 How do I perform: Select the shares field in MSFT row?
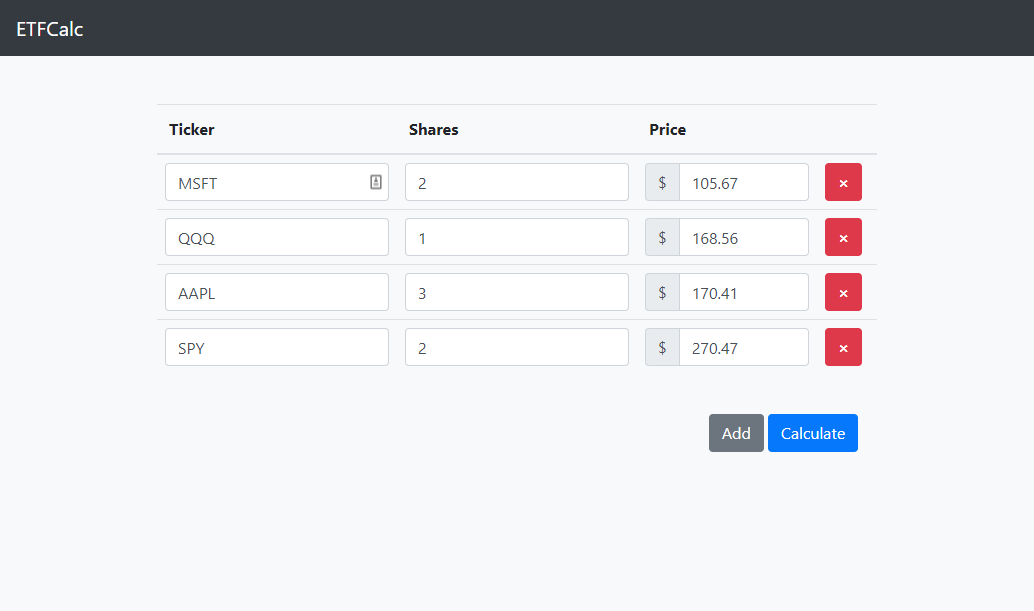point(517,182)
